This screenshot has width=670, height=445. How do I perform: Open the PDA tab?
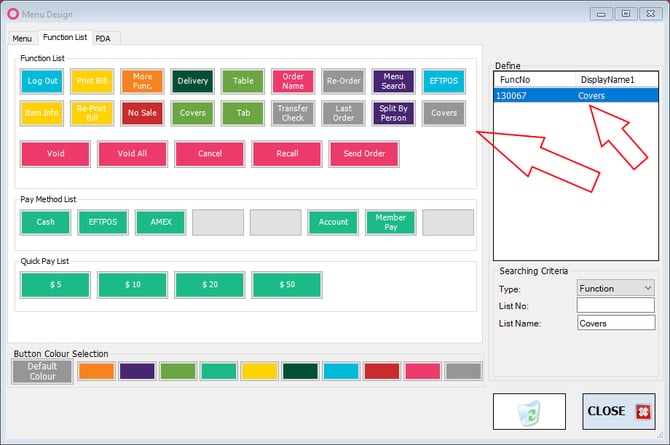(103, 38)
